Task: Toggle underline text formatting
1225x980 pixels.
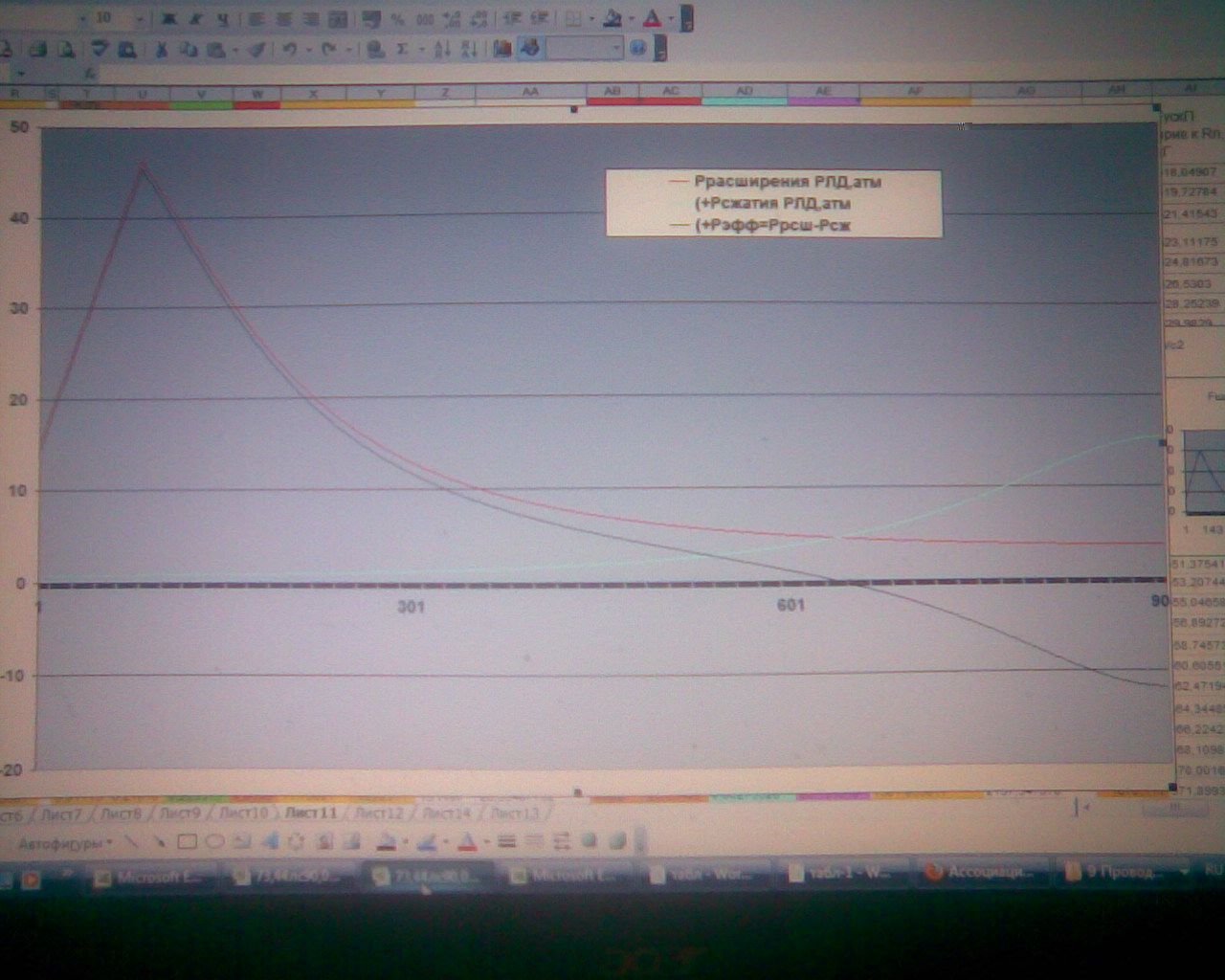Action: (222, 18)
